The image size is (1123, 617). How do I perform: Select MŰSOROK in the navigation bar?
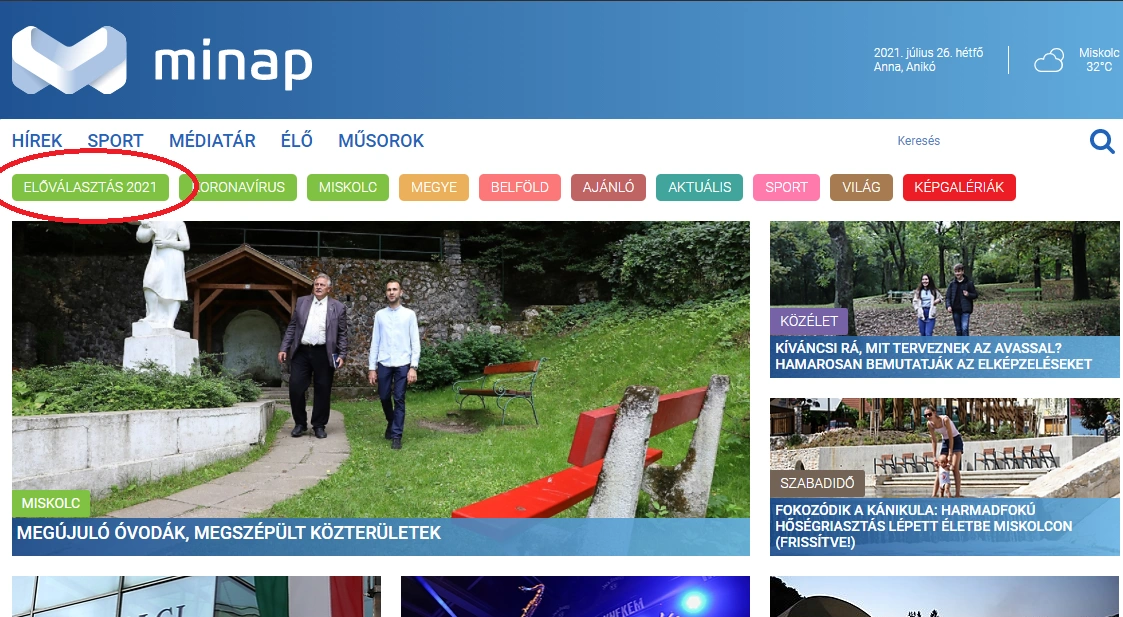click(381, 141)
